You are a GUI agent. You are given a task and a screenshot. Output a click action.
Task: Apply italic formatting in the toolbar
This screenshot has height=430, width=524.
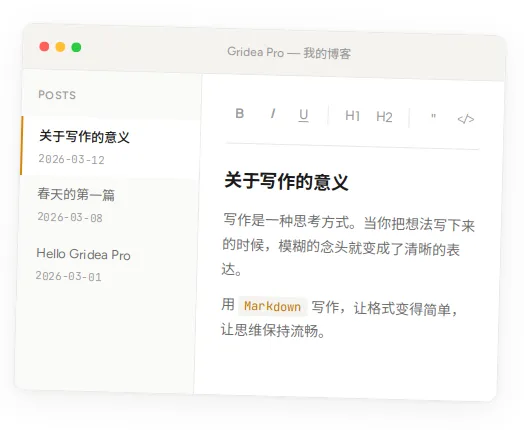click(273, 114)
